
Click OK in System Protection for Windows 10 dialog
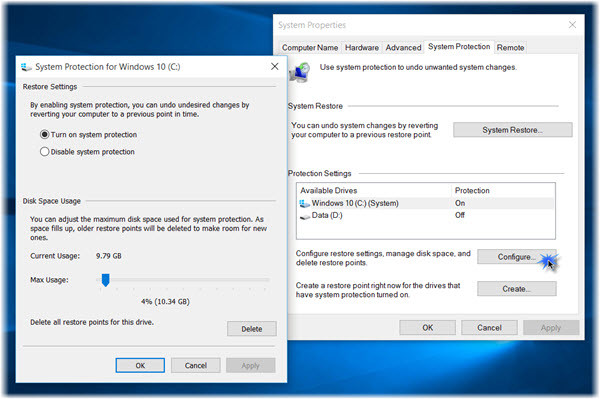point(140,365)
